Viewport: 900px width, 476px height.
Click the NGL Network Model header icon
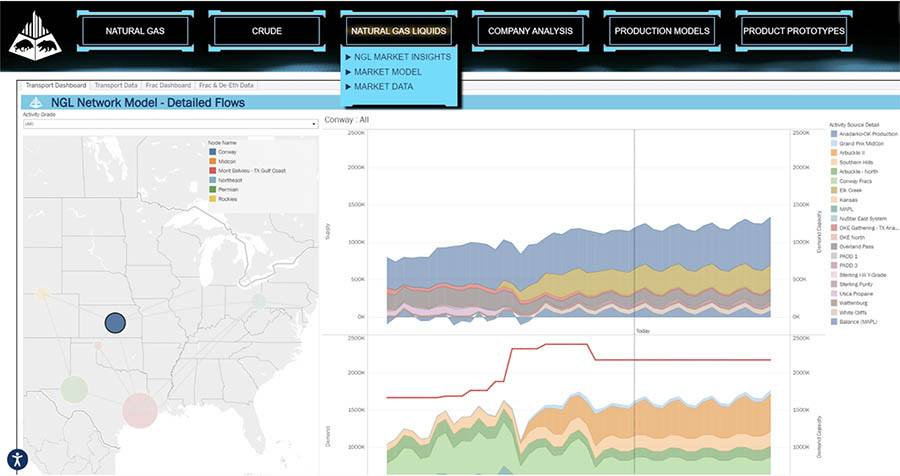coord(36,103)
